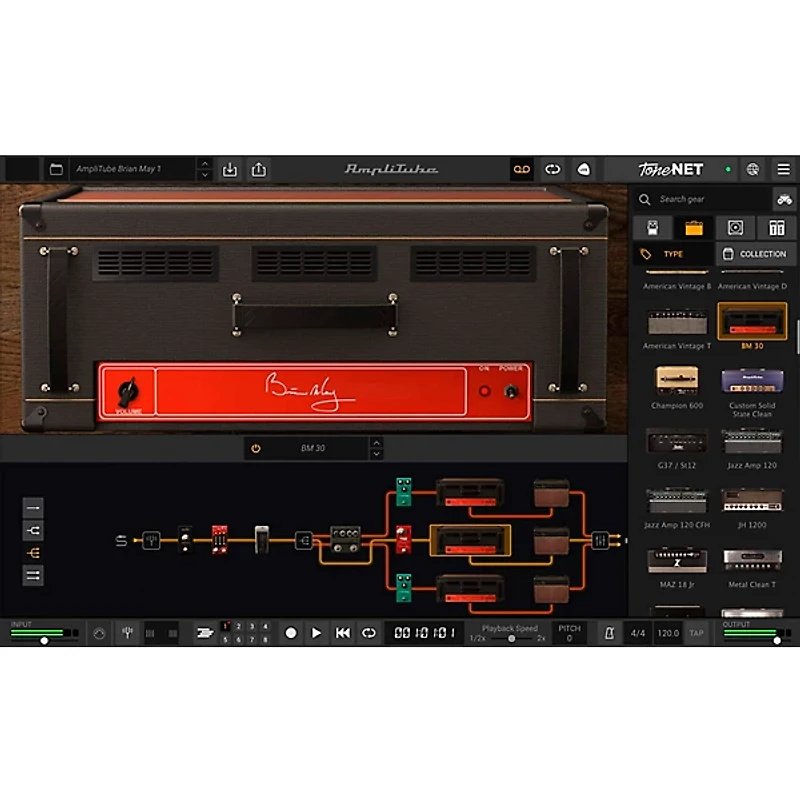Viewport: 800px width, 800px height.
Task: Open the ToneNET globe icon
Action: click(753, 169)
